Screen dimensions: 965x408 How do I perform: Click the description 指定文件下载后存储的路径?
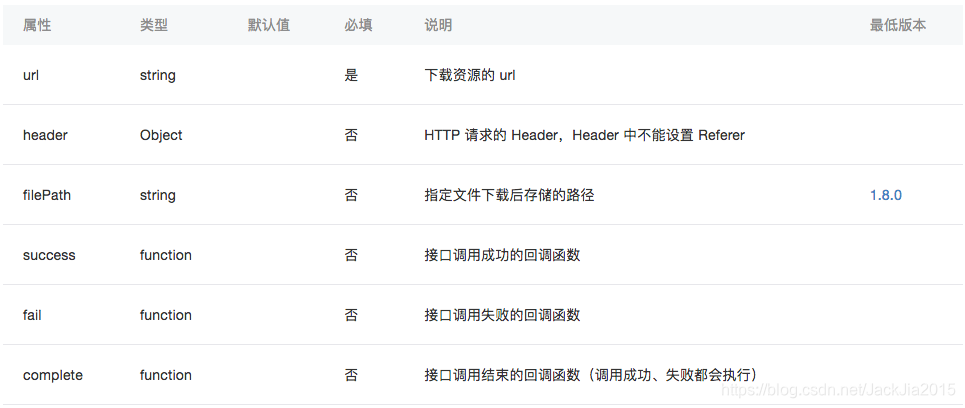tap(509, 195)
